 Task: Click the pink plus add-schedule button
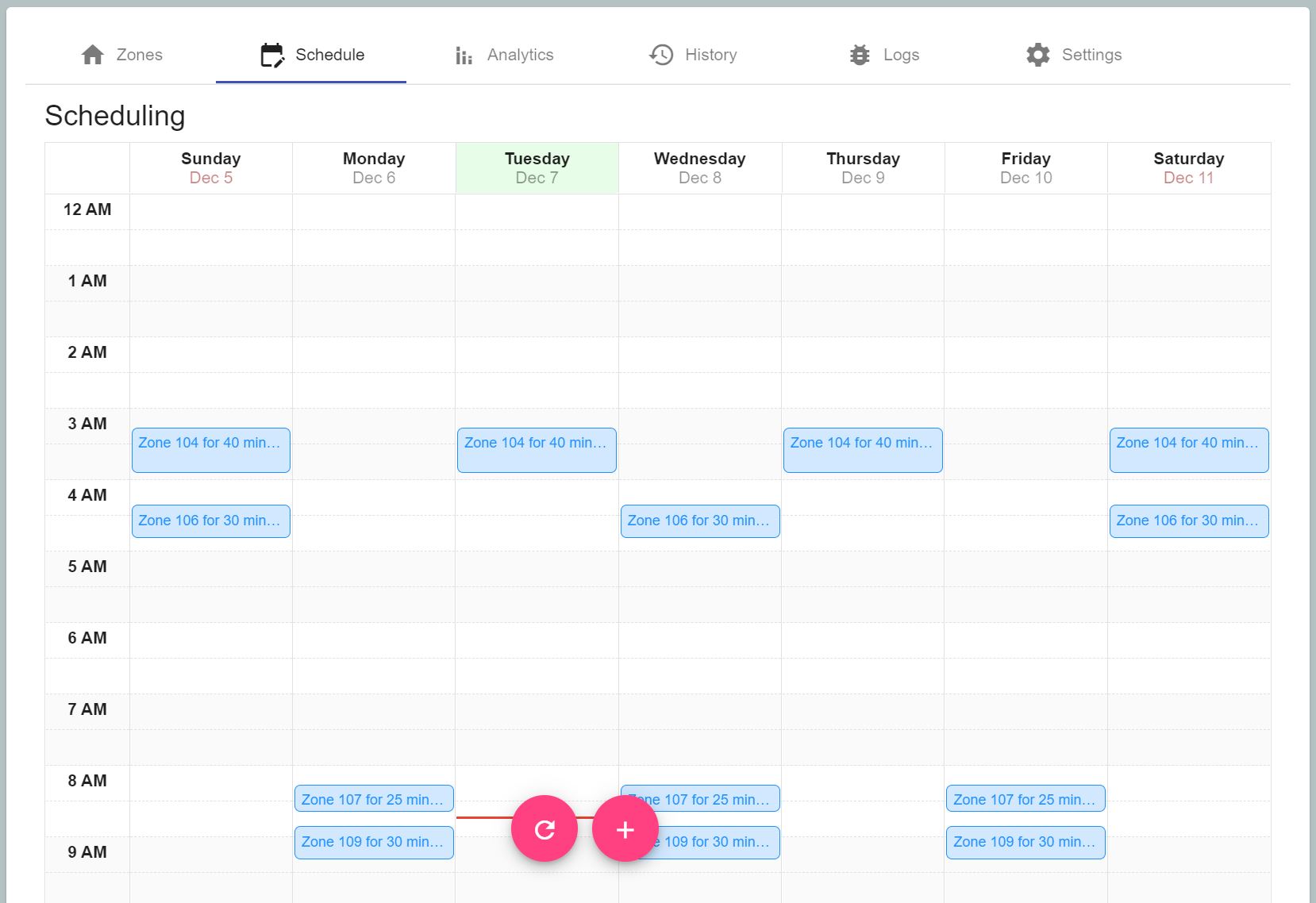[x=625, y=828]
